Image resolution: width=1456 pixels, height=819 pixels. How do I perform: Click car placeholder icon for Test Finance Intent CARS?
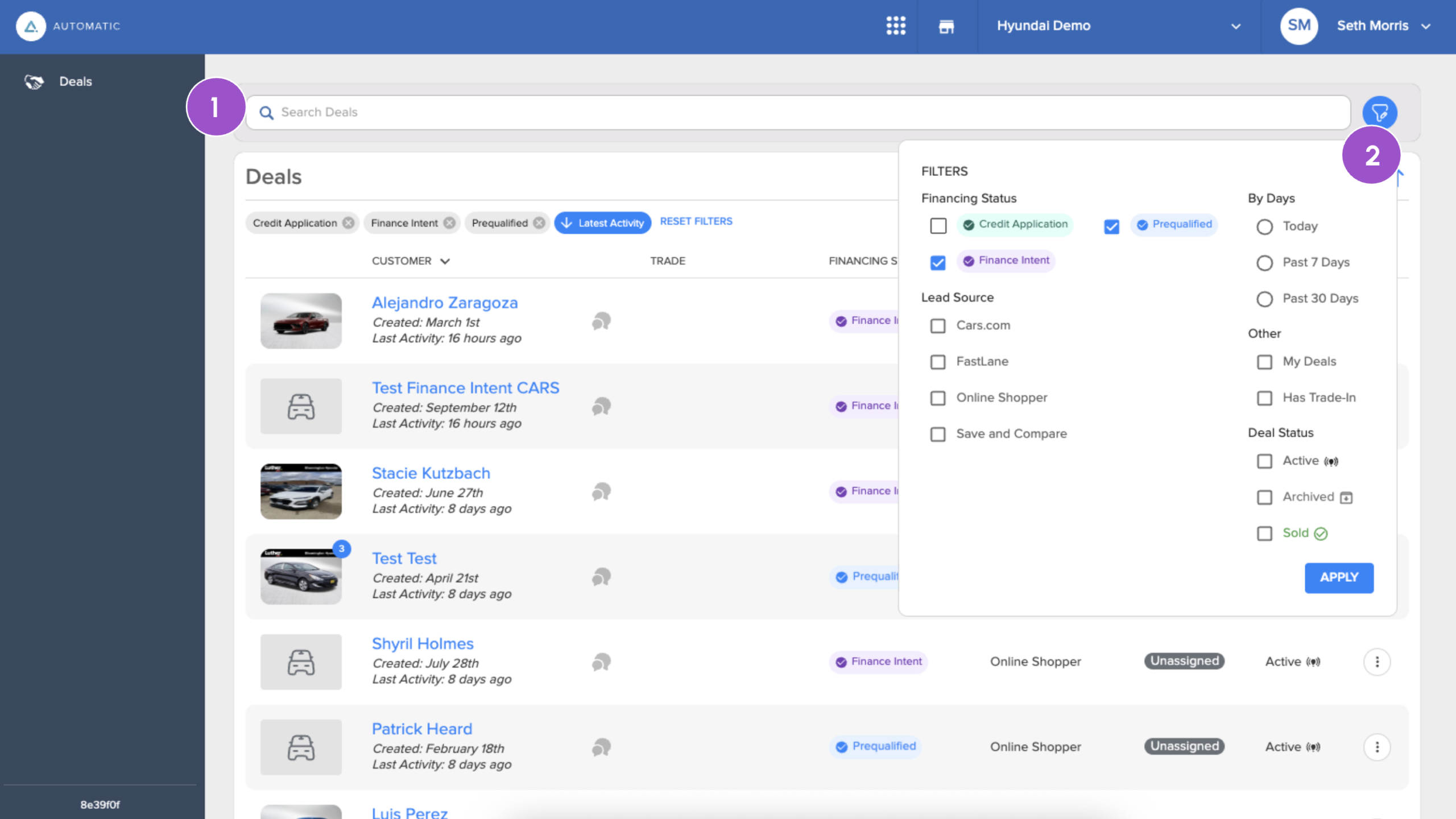point(301,407)
